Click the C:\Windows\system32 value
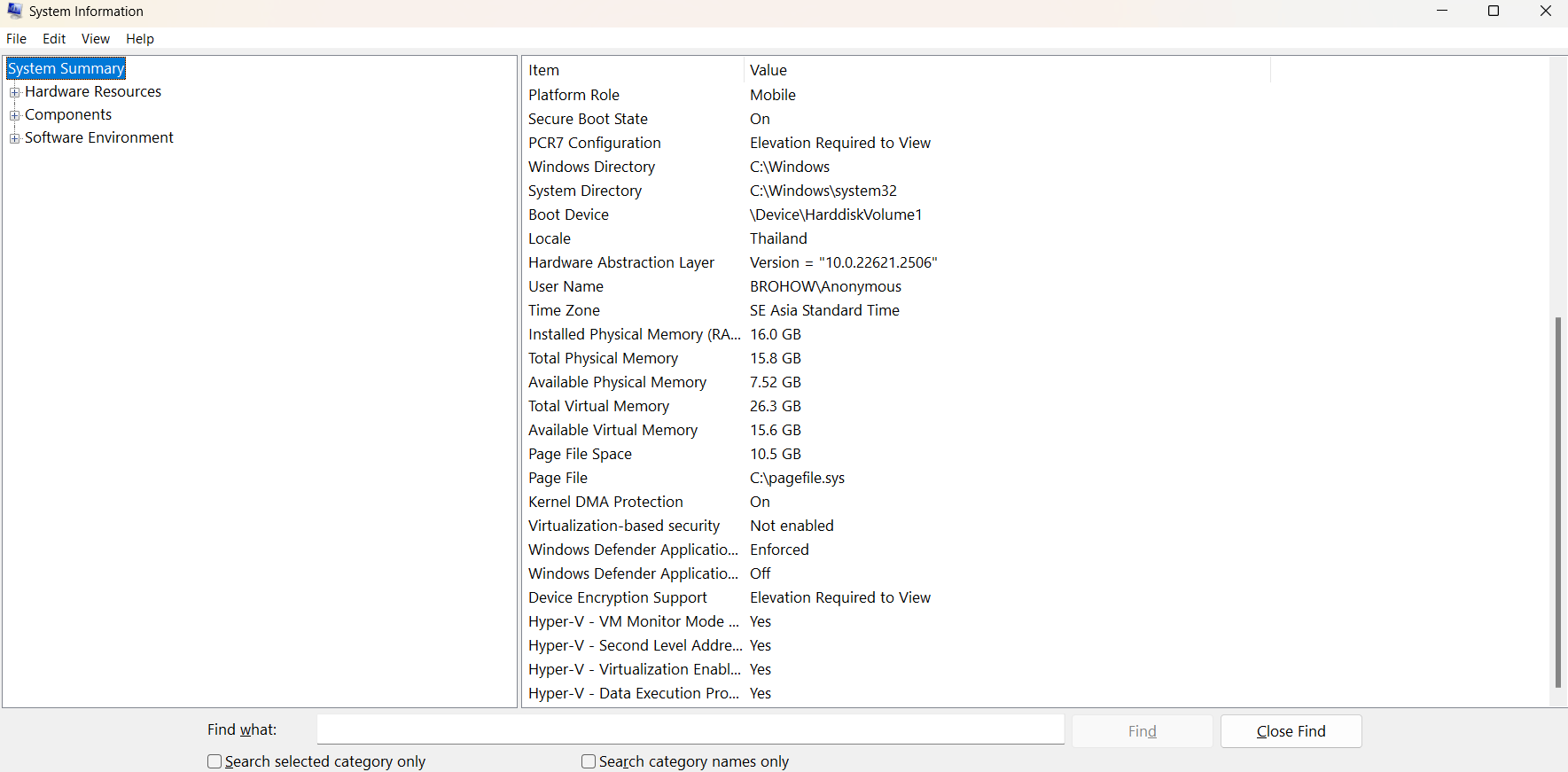Viewport: 1568px width, 772px height. [x=823, y=191]
